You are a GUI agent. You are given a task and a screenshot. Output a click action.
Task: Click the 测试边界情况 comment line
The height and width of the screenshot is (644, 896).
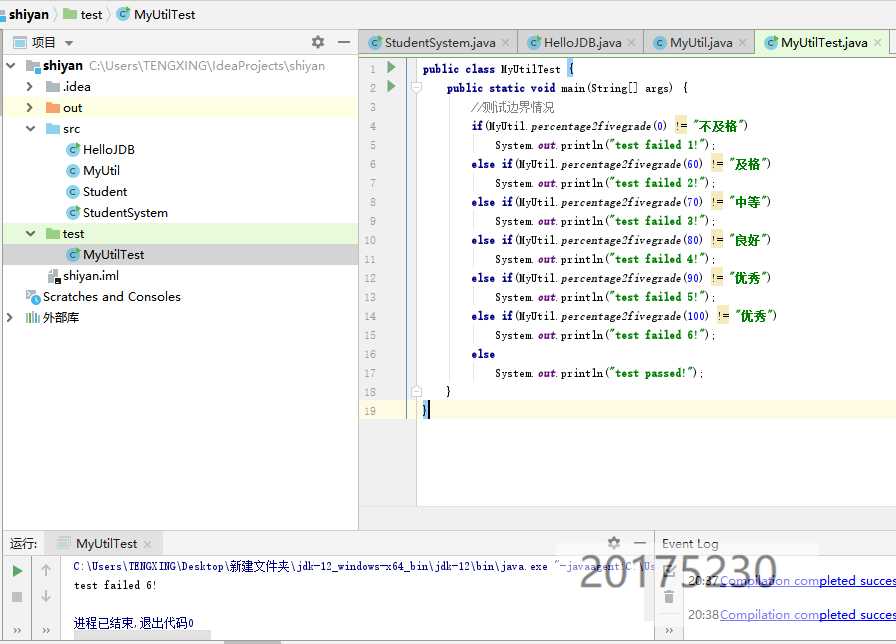click(513, 107)
